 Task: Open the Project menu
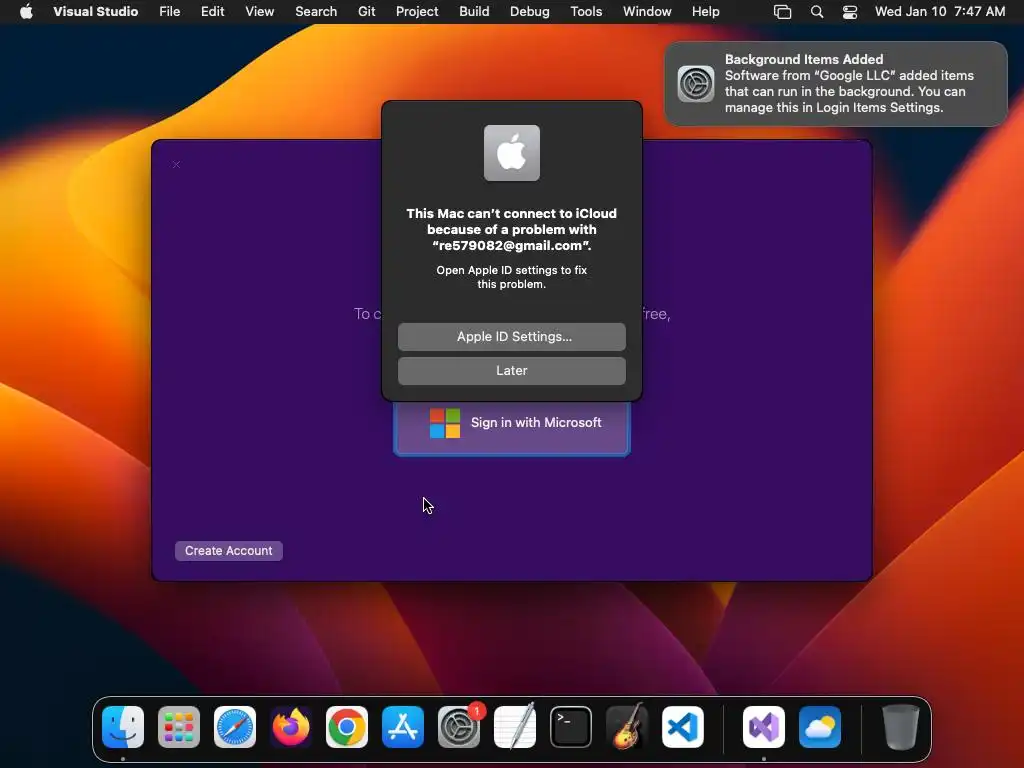pos(417,11)
